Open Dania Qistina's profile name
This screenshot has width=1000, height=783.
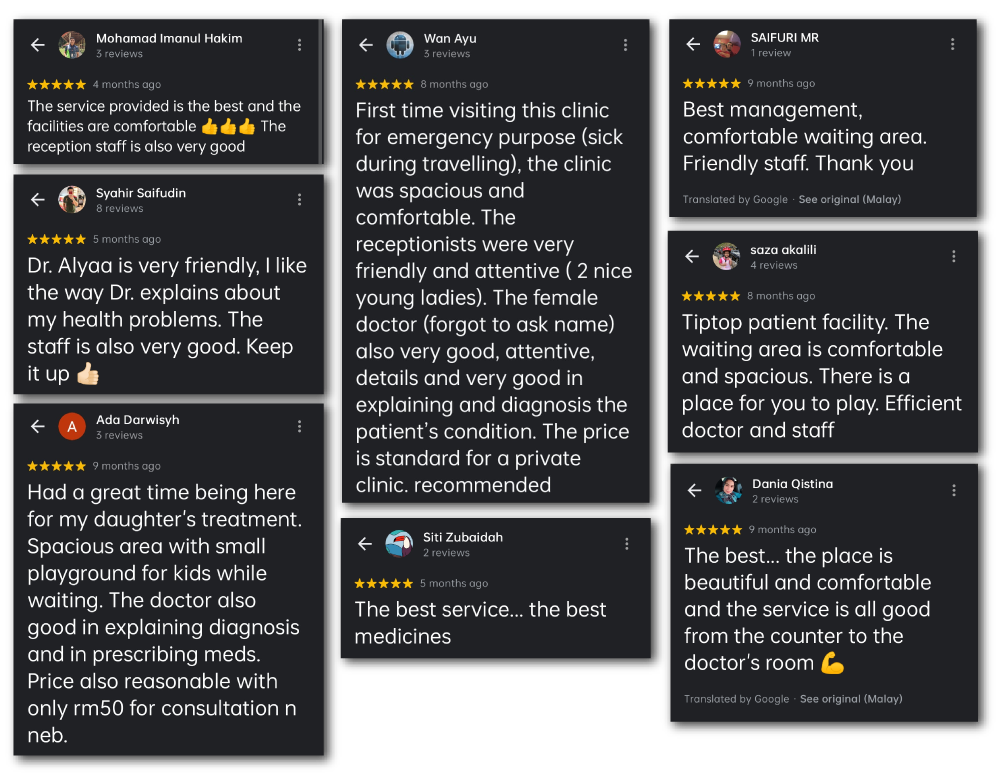point(792,484)
